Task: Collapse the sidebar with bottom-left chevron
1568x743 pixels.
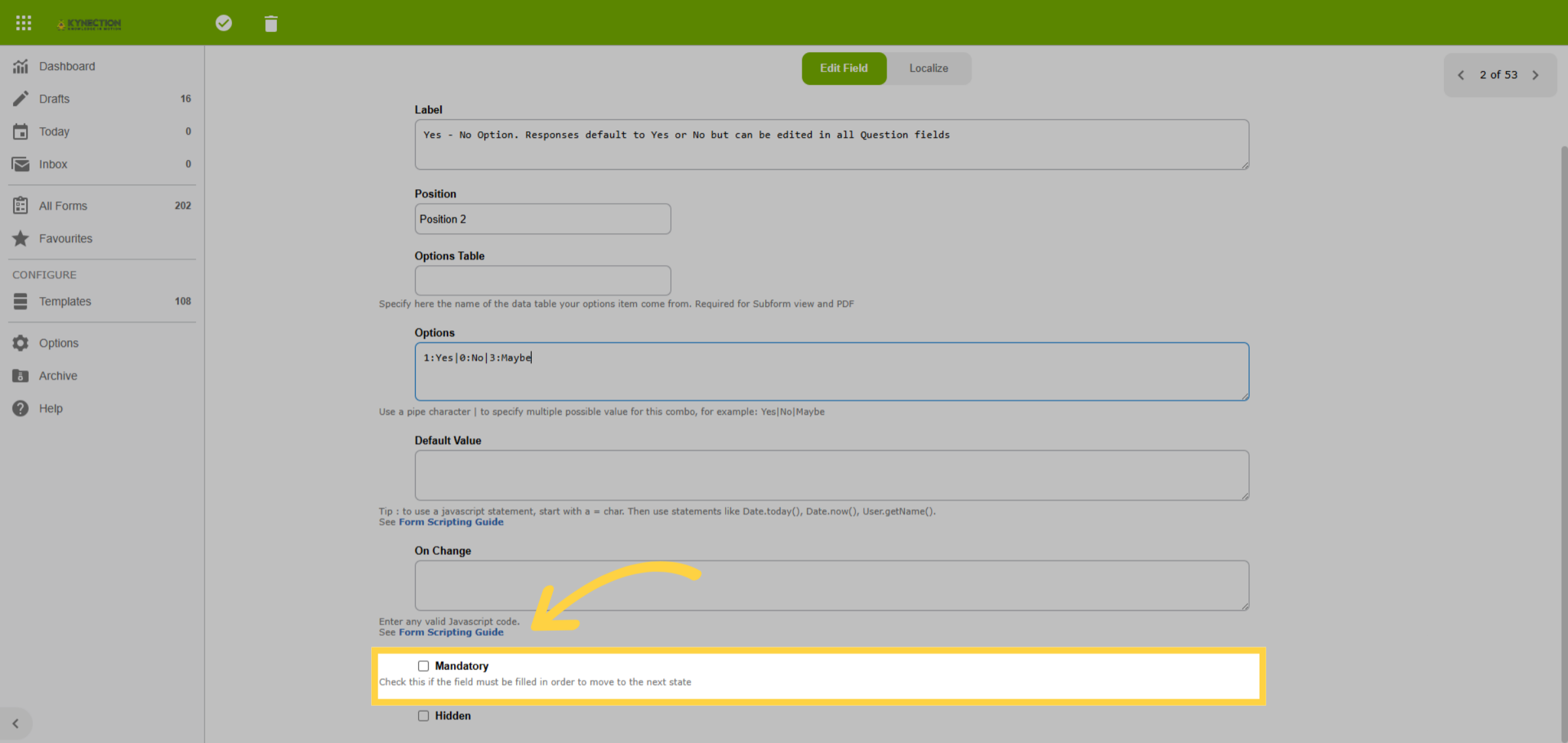Action: [16, 723]
